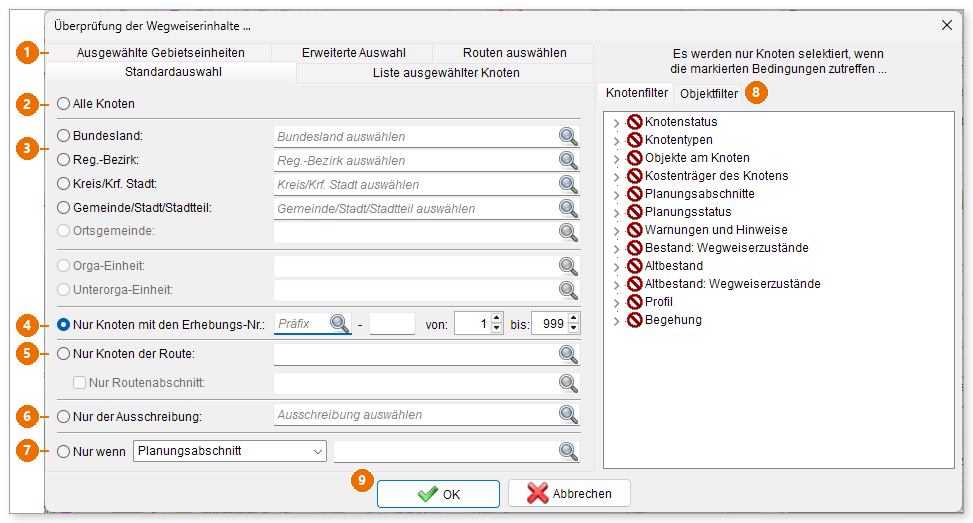Click filter icon of Warnungen und Hinweise
Image resolution: width=973 pixels, height=523 pixels.
coord(634,230)
